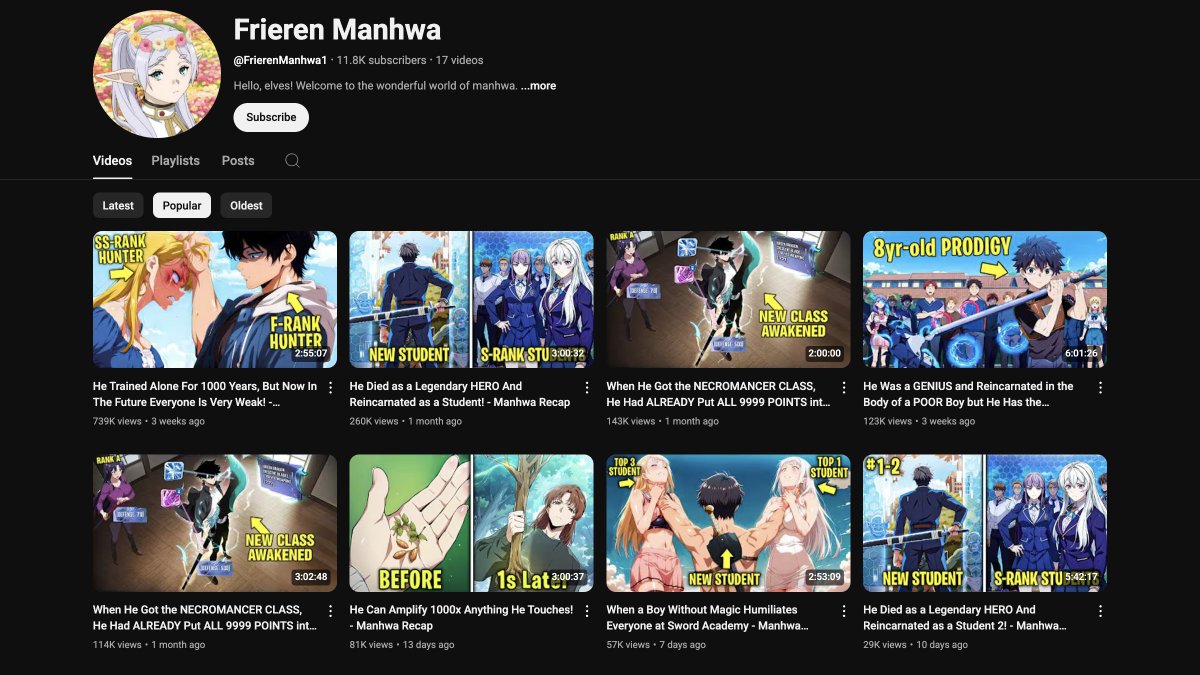Image resolution: width=1200 pixels, height=675 pixels.
Task: Open options menu for 'Reincarnated as a Student! - Manhwa Recap'
Action: 587,387
